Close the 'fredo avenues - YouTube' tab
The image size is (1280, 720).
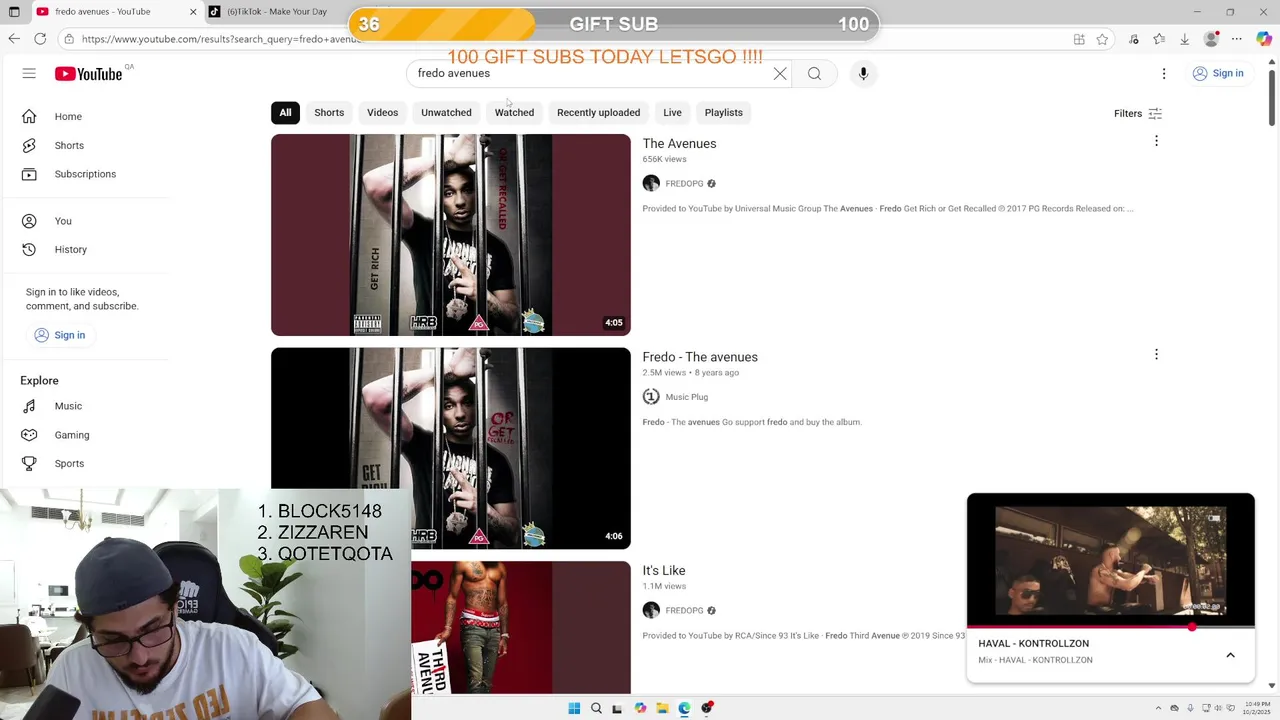point(193,12)
